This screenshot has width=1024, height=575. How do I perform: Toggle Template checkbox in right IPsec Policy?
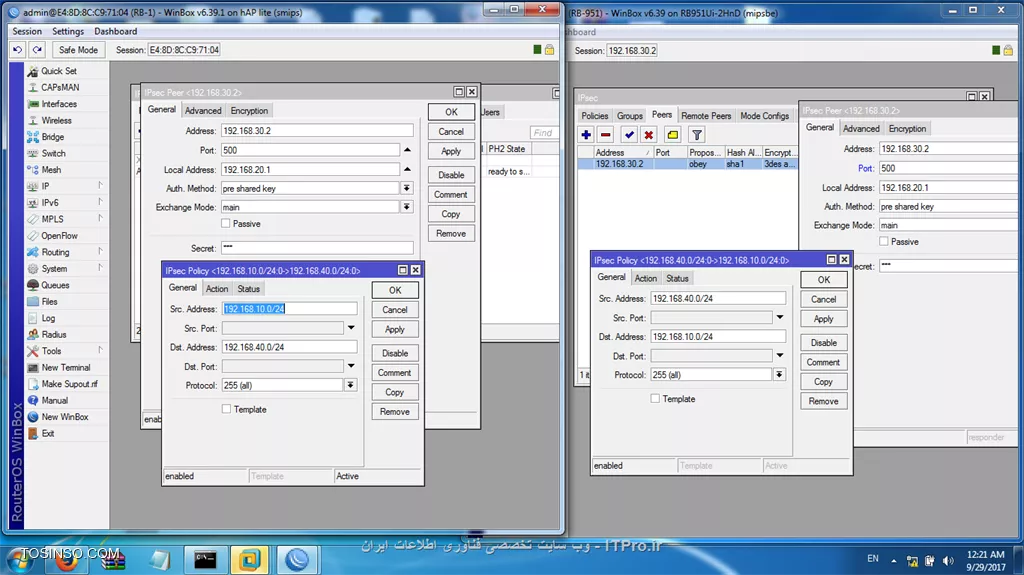[655, 399]
